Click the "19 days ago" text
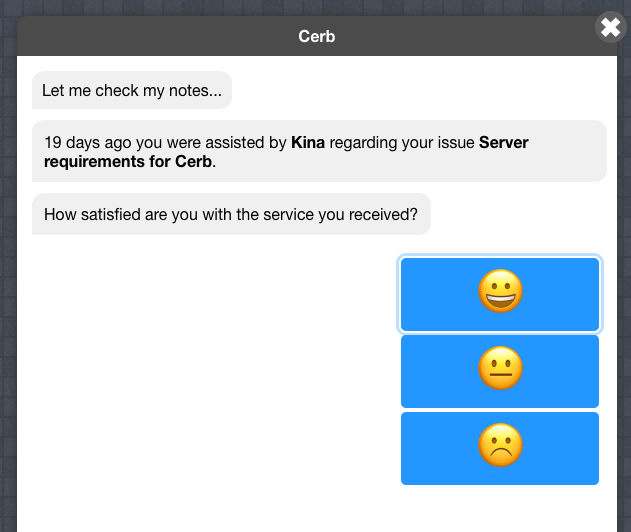The image size is (631, 532). 88,142
